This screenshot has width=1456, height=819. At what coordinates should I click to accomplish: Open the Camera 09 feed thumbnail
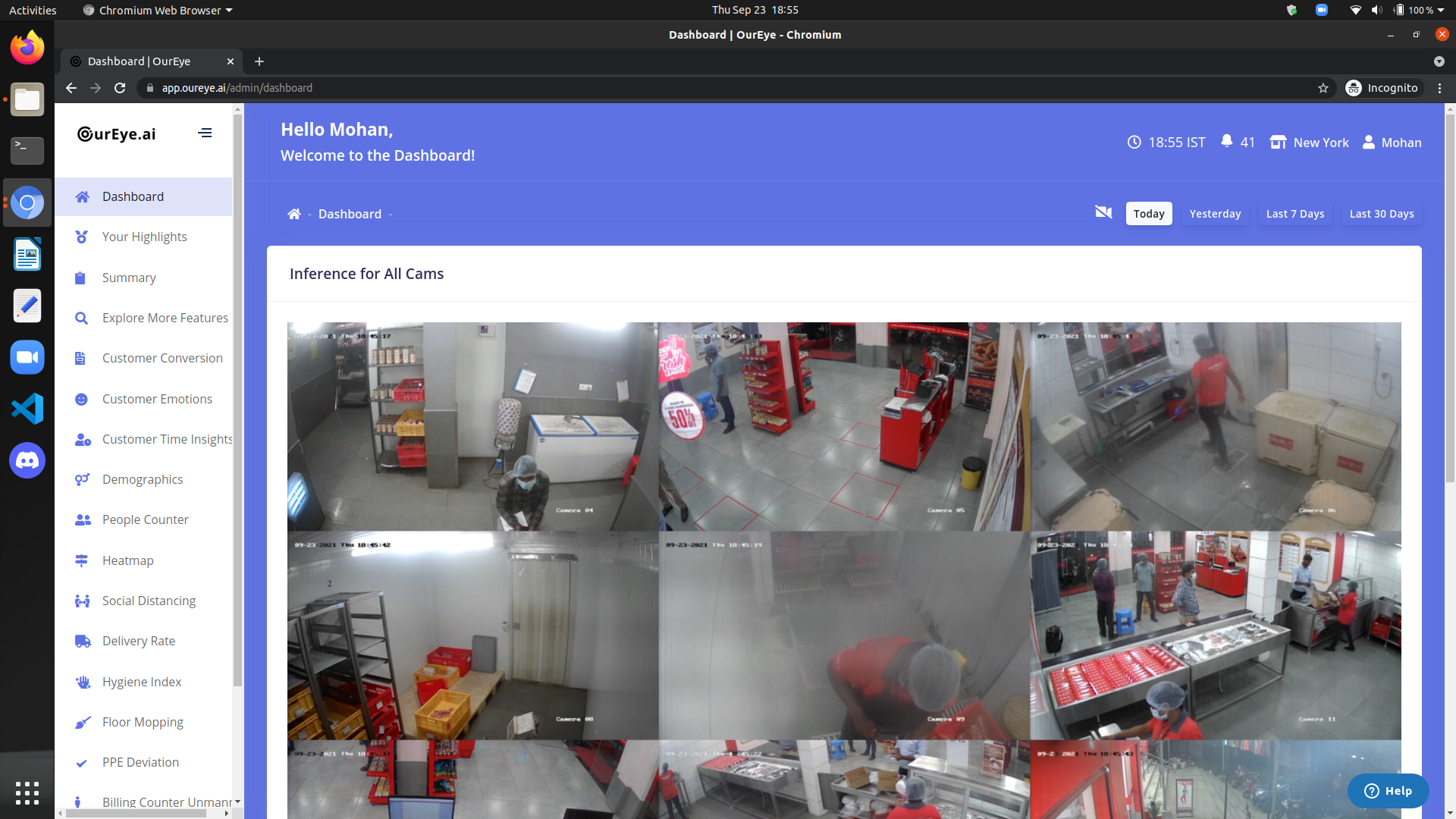pyautogui.click(x=844, y=635)
